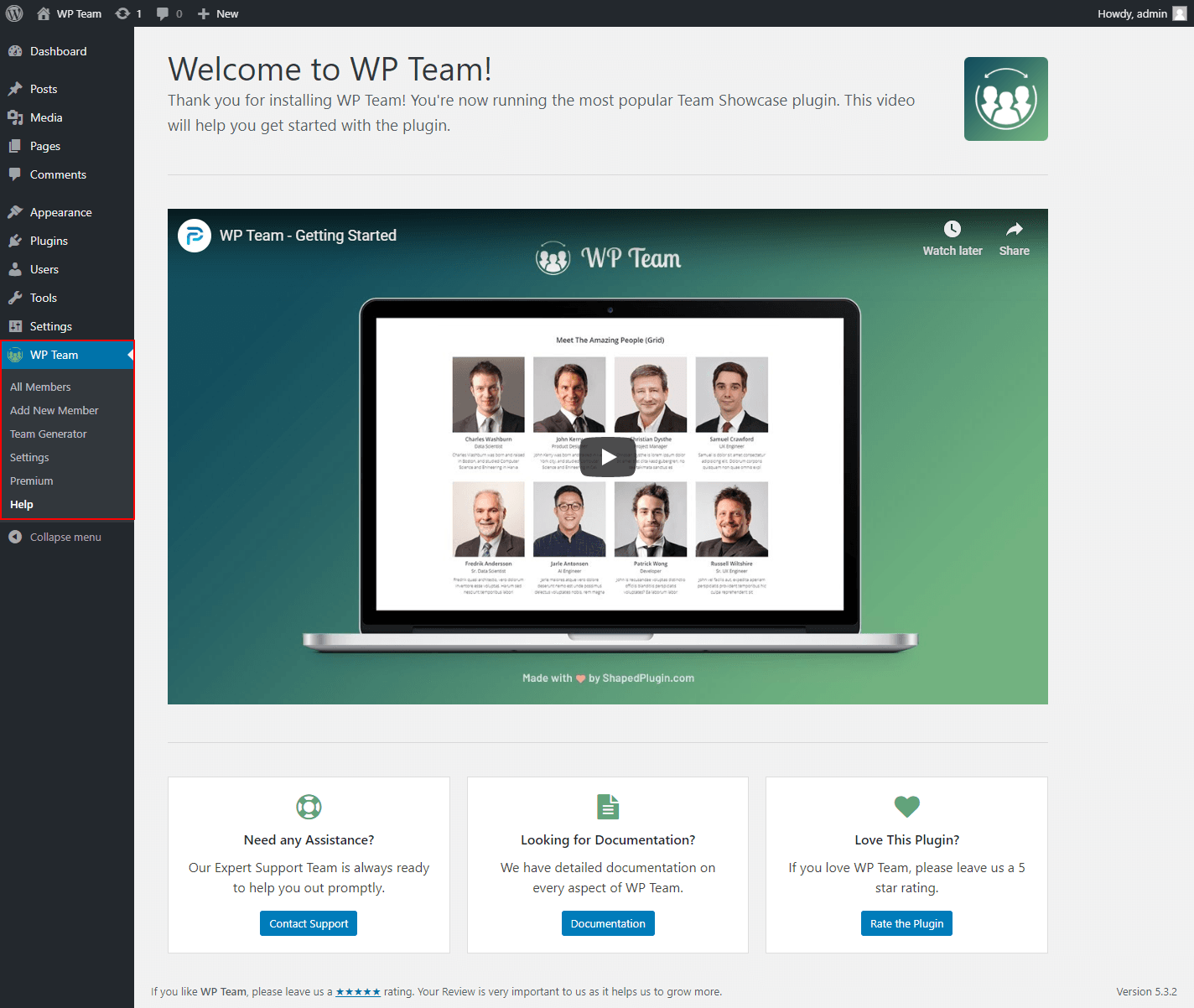Click the Welcome to WP Team! heading
Screen dimensions: 1194x1008
[330, 69]
